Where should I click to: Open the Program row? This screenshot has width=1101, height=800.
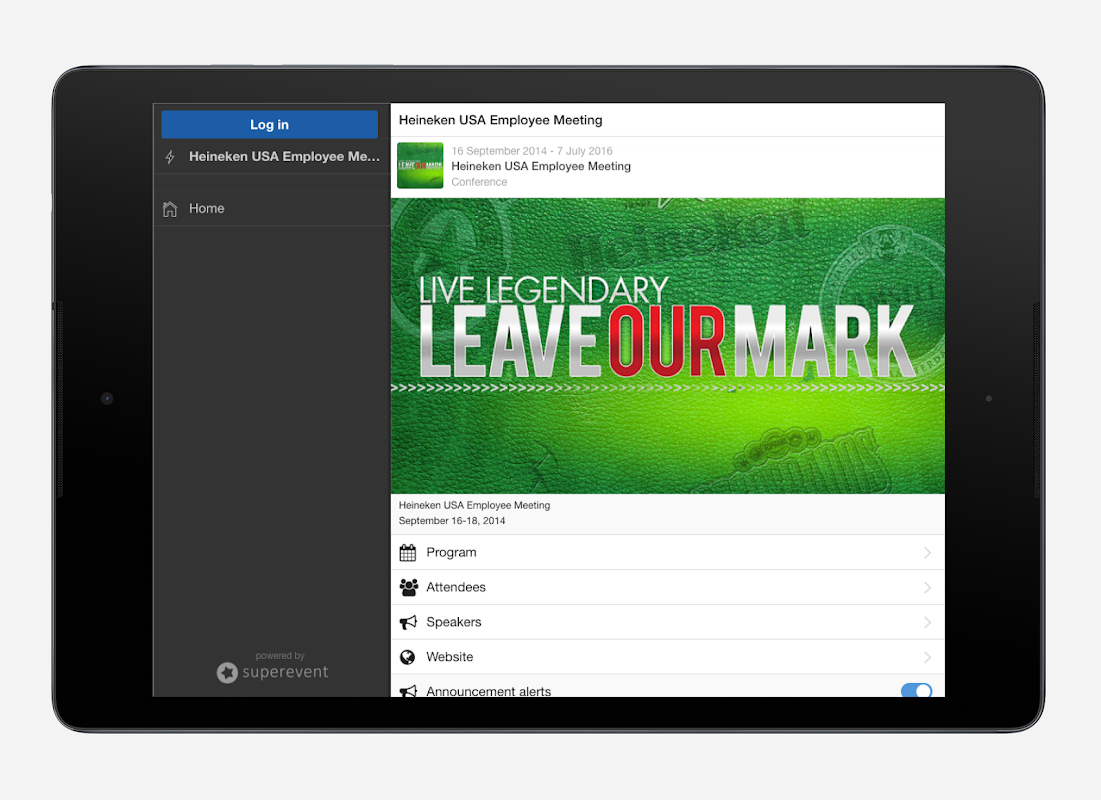click(667, 553)
